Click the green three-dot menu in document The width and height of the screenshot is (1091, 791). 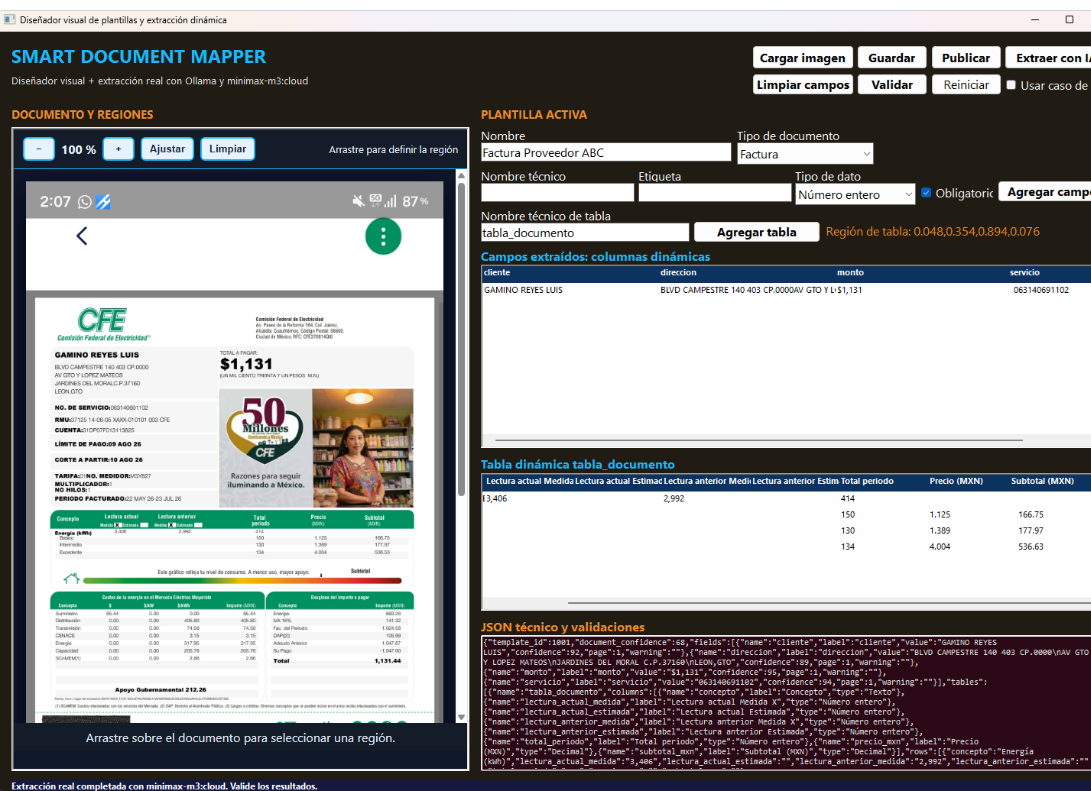(383, 237)
